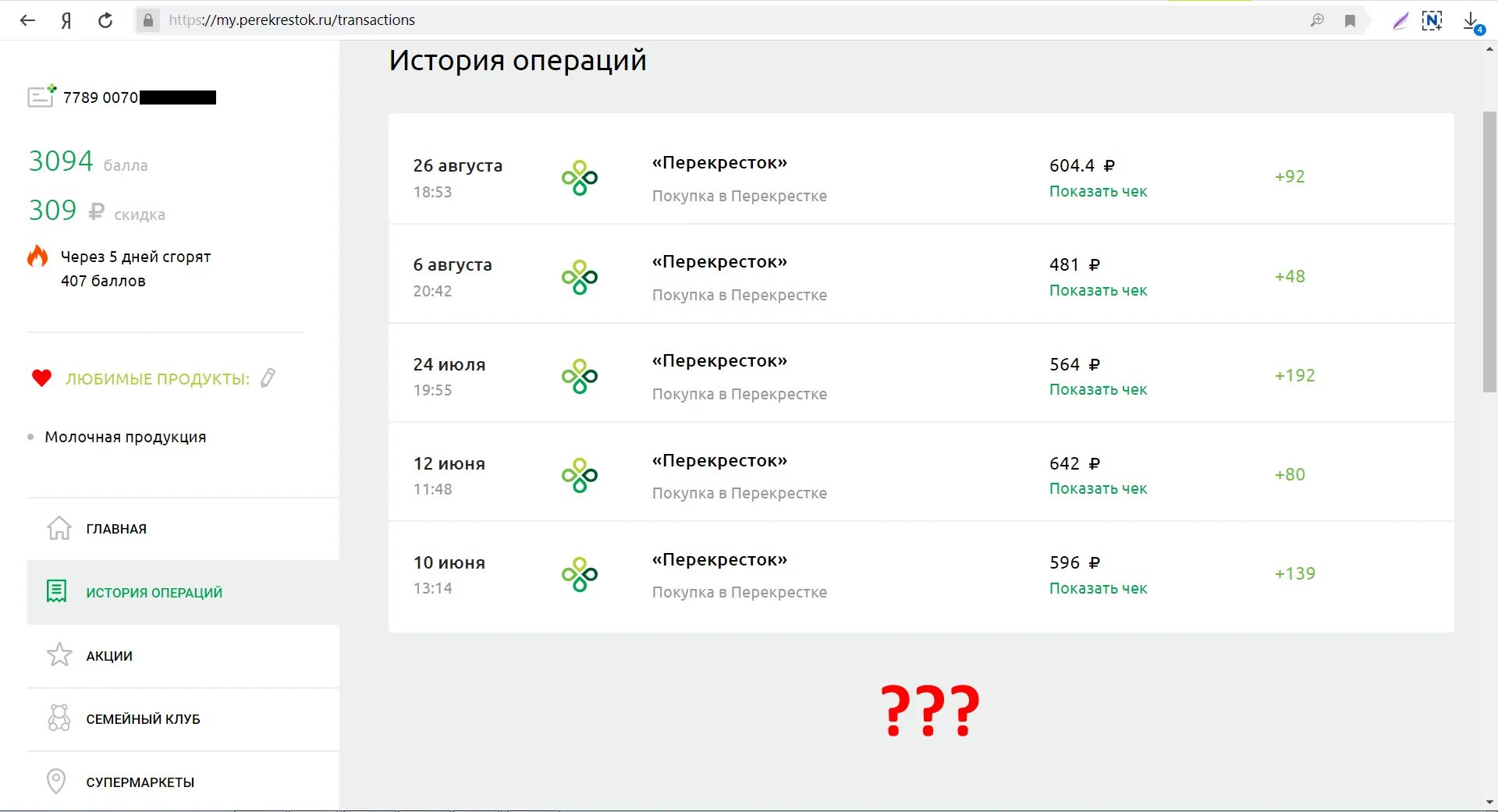Open the Yandex home button
The width and height of the screenshot is (1498, 812).
pyautogui.click(x=66, y=20)
